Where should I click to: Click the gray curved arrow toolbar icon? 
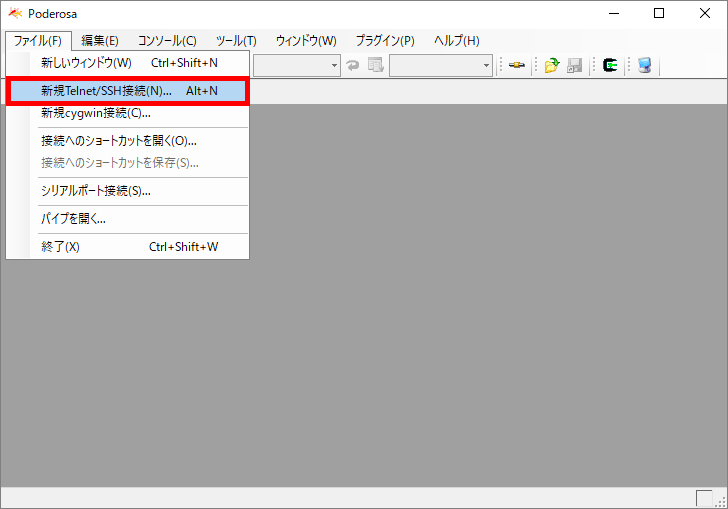[353, 65]
